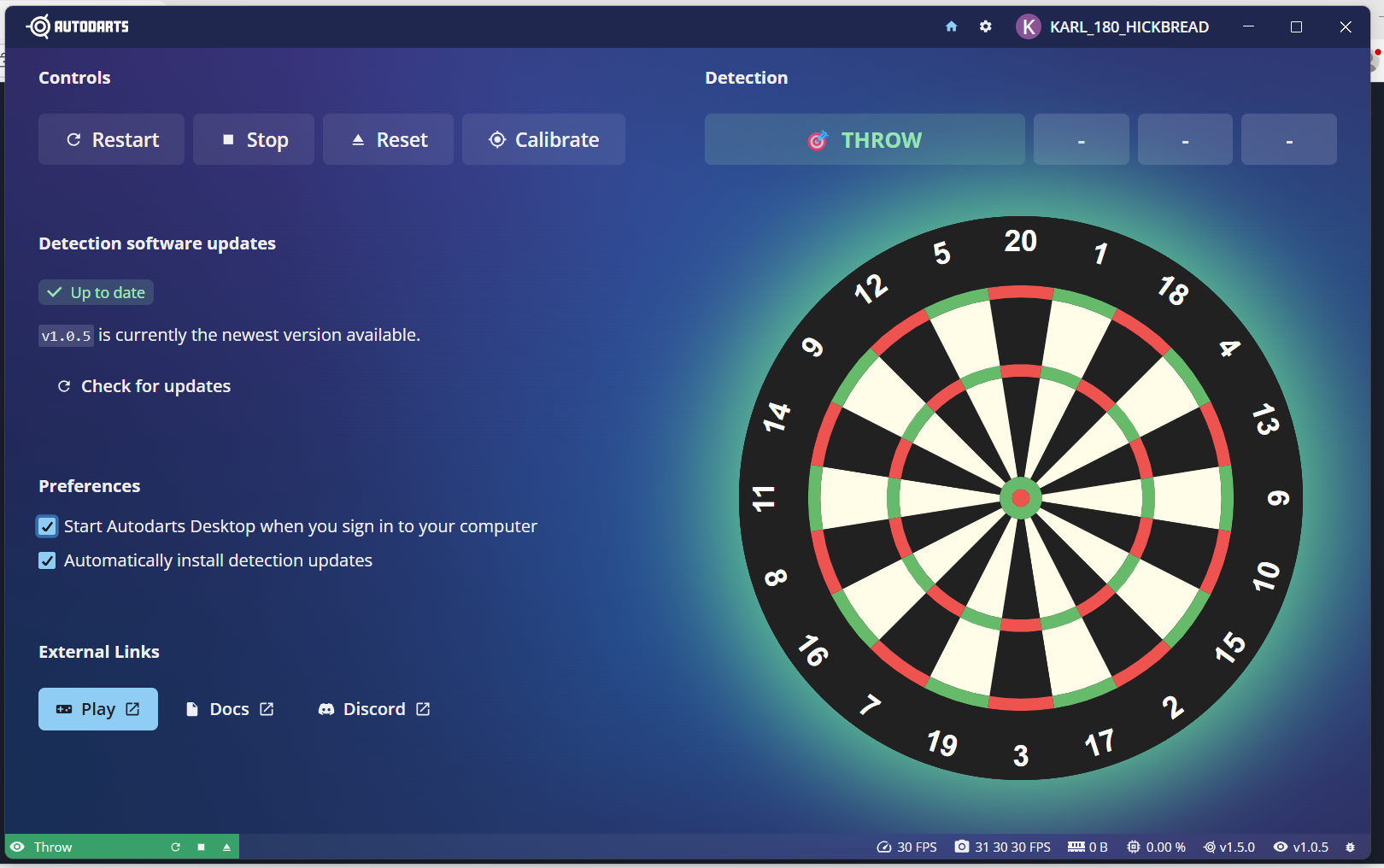Click the camera FPS indicator icon
The width and height of the screenshot is (1384, 868).
pyautogui.click(x=962, y=847)
